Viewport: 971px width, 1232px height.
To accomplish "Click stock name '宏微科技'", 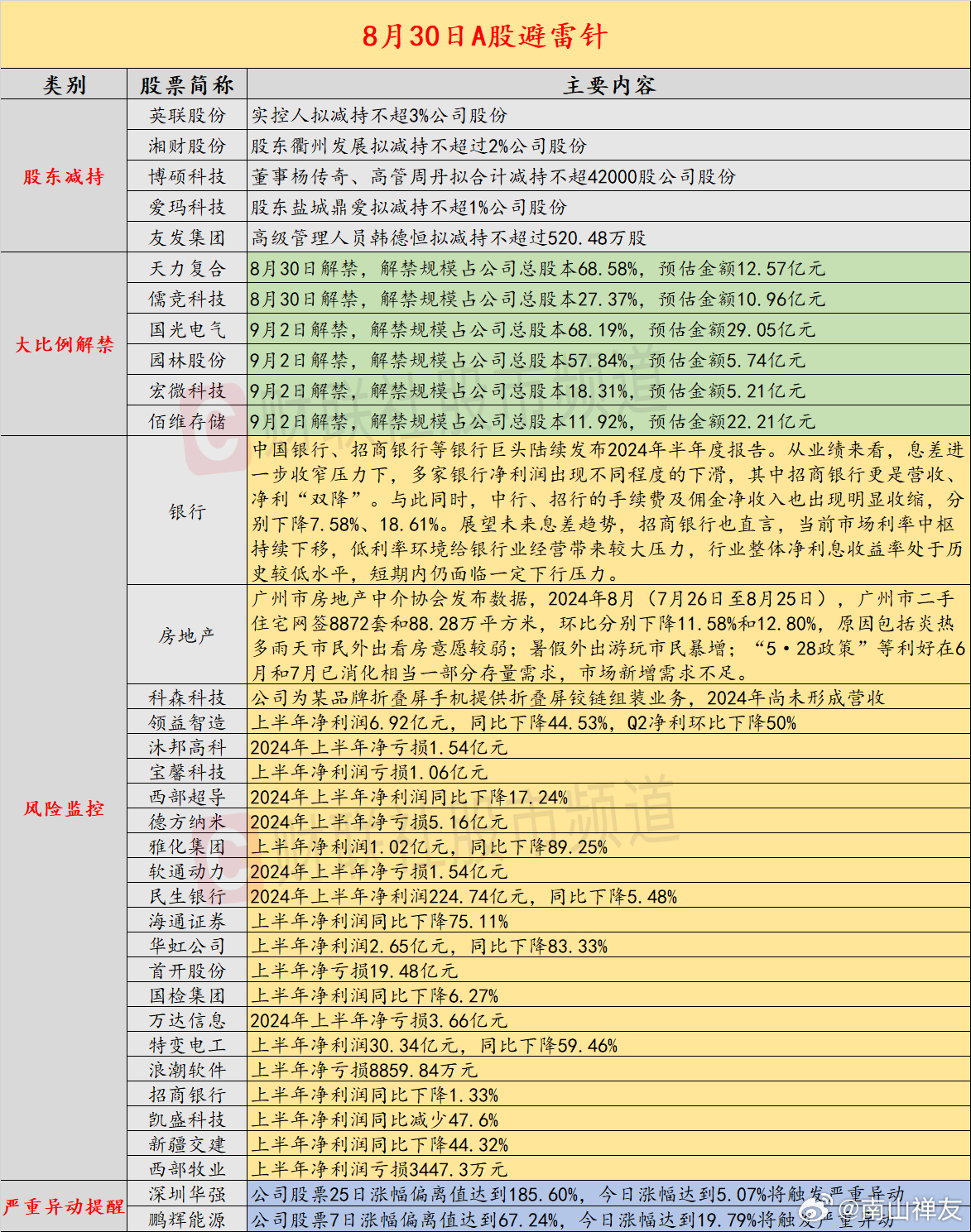I will [187, 391].
